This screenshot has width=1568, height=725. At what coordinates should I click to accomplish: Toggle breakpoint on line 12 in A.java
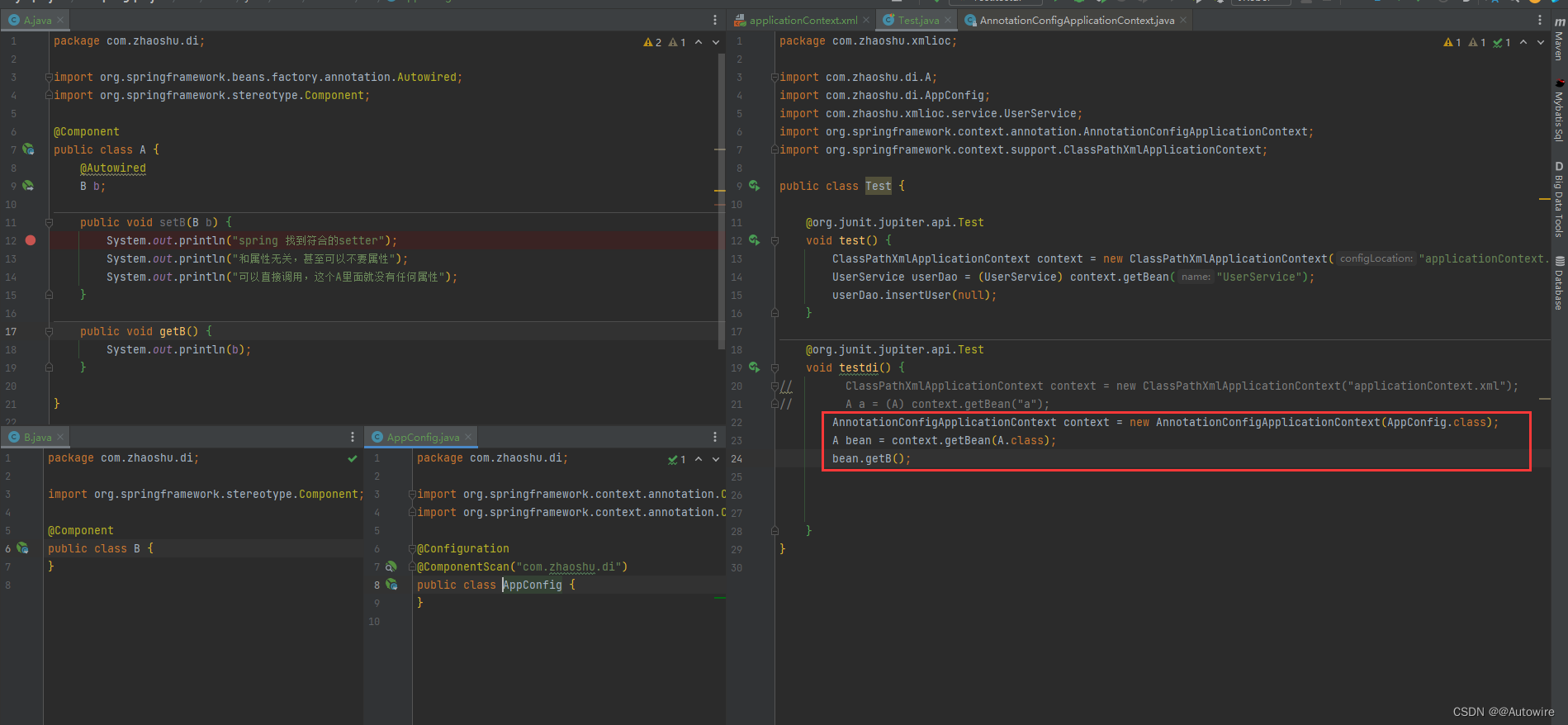click(31, 240)
